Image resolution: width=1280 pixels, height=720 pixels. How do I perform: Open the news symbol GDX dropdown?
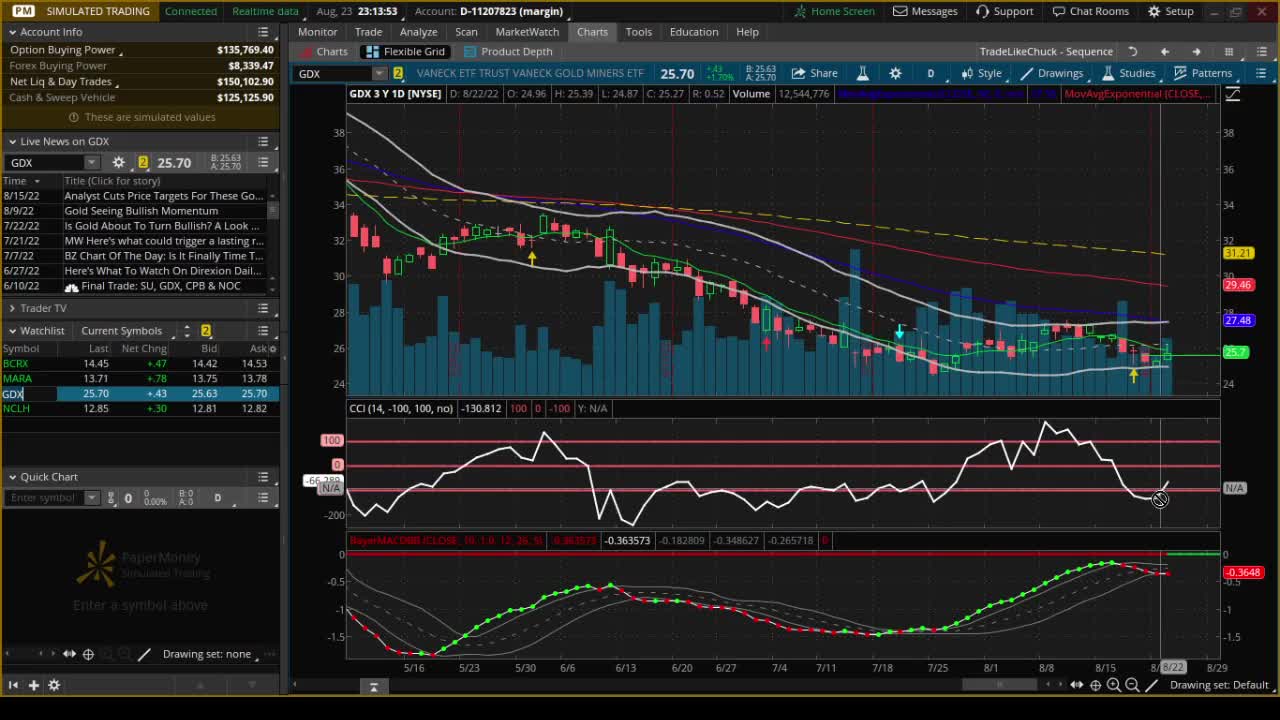[92, 162]
